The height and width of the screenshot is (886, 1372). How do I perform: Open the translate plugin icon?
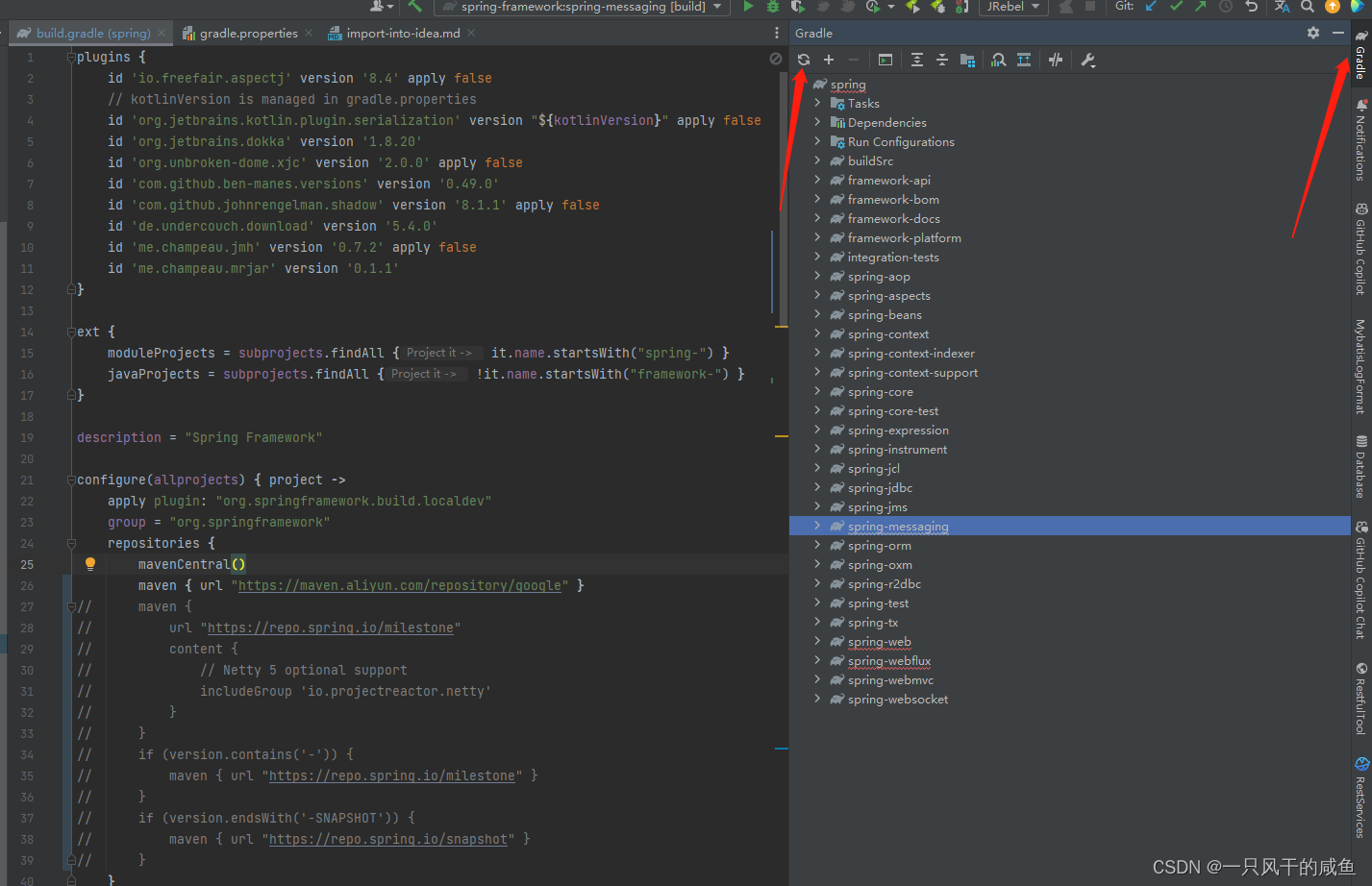[x=1283, y=7]
